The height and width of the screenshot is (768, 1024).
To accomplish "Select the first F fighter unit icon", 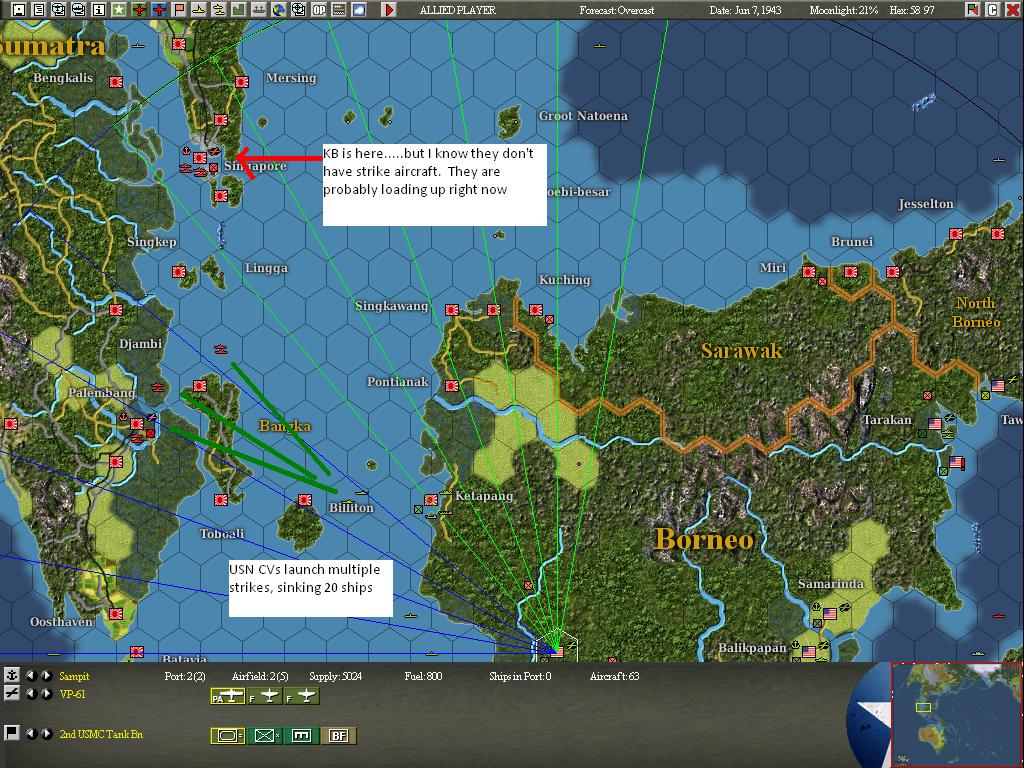I will 265,697.
